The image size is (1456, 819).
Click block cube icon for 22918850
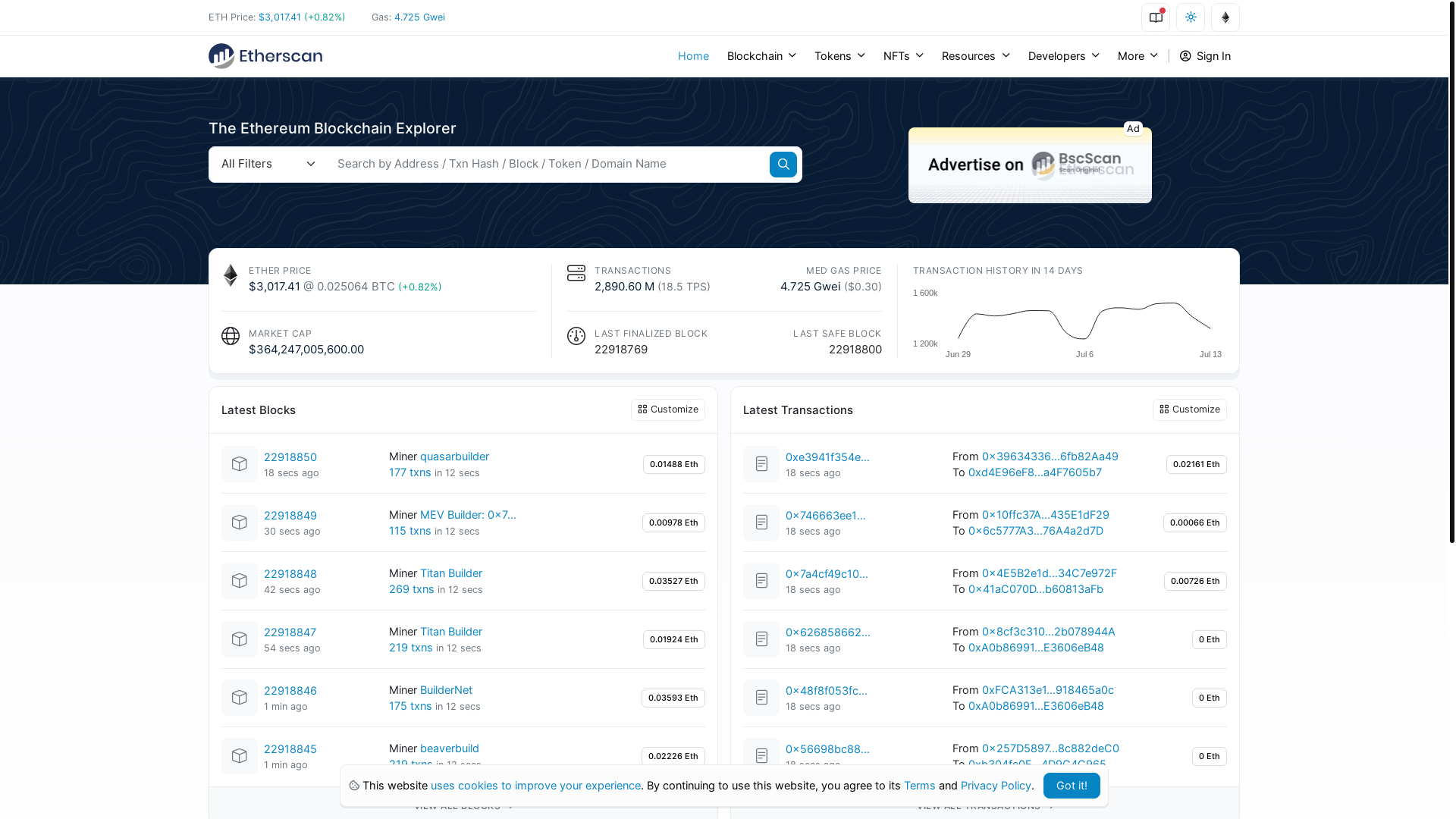click(x=240, y=464)
